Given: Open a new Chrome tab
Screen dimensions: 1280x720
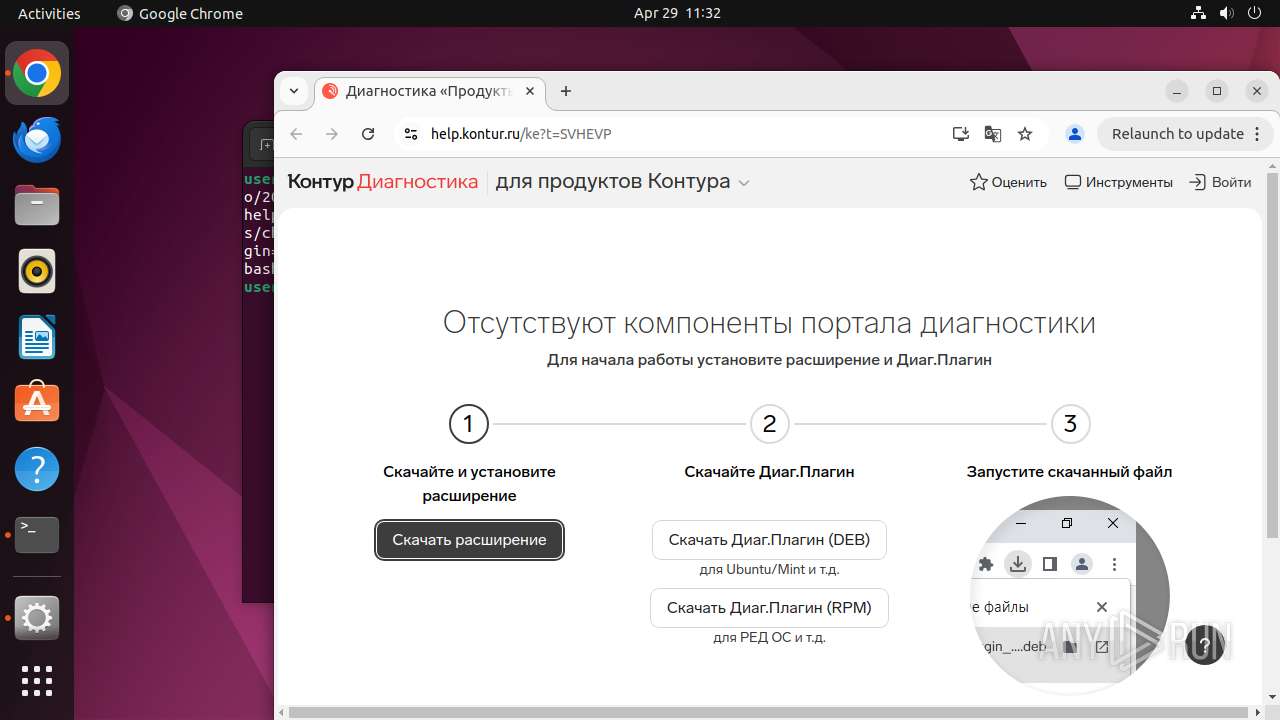Looking at the screenshot, I should coord(566,91).
